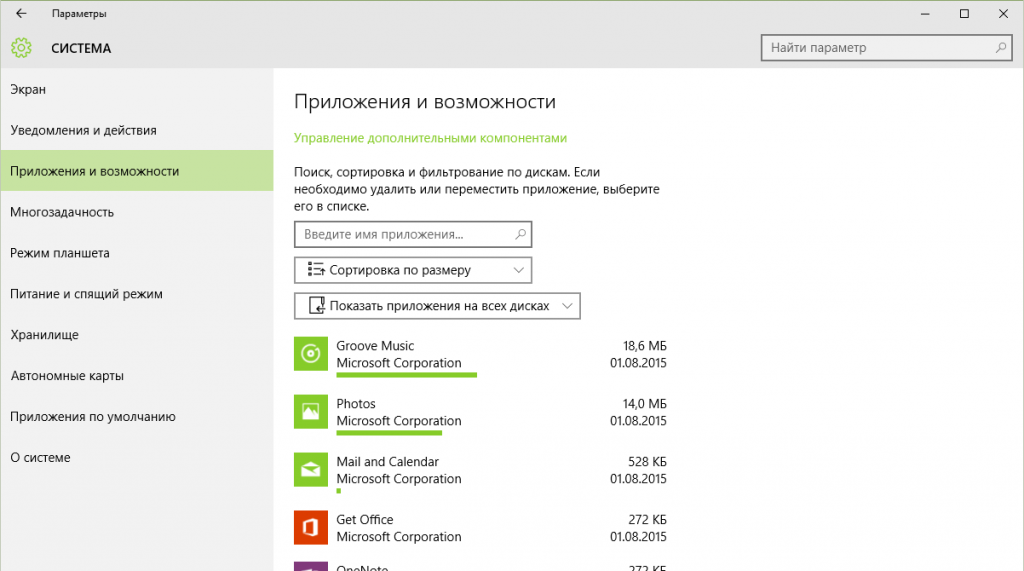
Task: Click the 18,6 МБ size value
Action: coord(645,346)
